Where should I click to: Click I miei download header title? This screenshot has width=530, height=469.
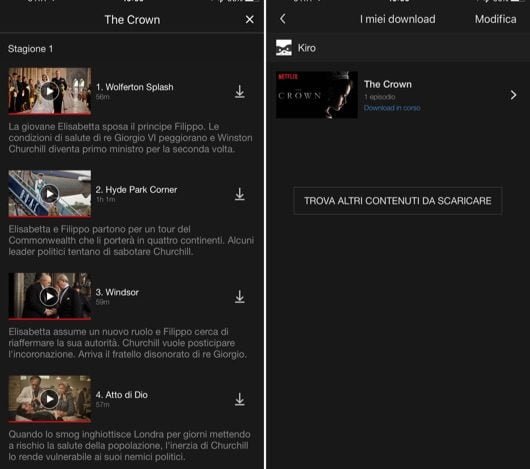pyautogui.click(x=398, y=19)
